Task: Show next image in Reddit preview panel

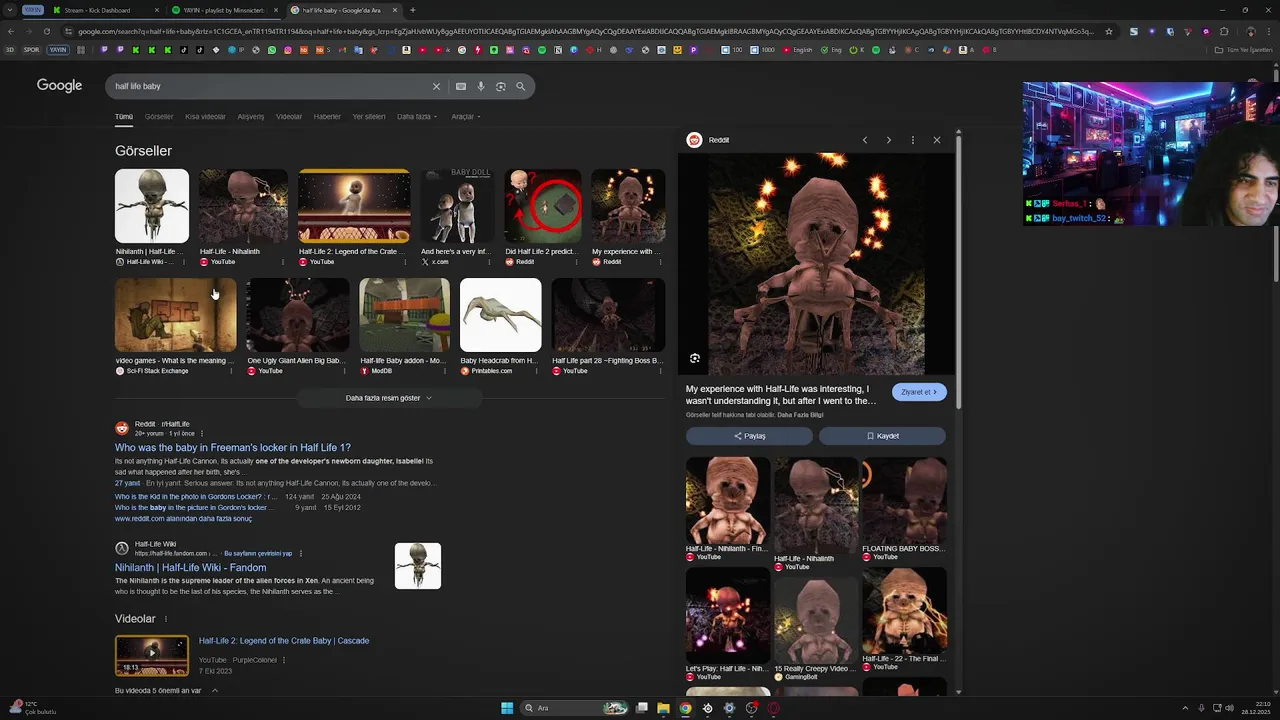Action: click(x=888, y=140)
